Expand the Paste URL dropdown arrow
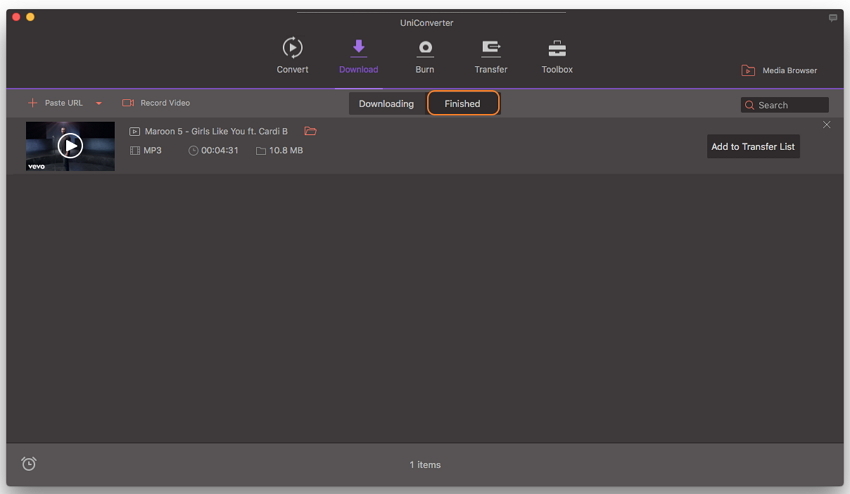The width and height of the screenshot is (850, 494). (99, 103)
